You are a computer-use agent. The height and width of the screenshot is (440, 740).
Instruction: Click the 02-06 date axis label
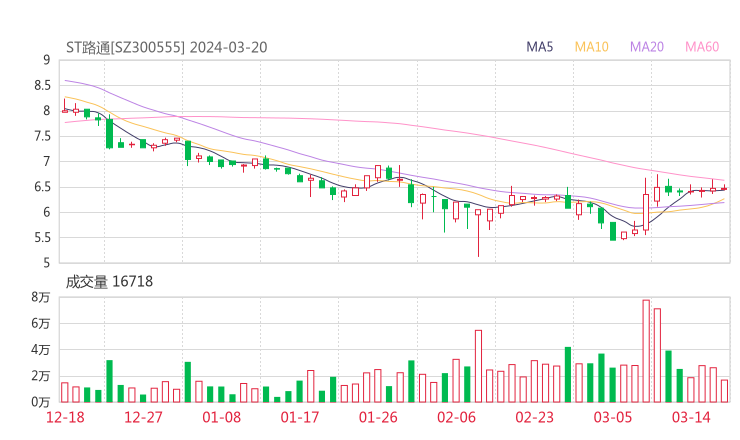(x=456, y=417)
